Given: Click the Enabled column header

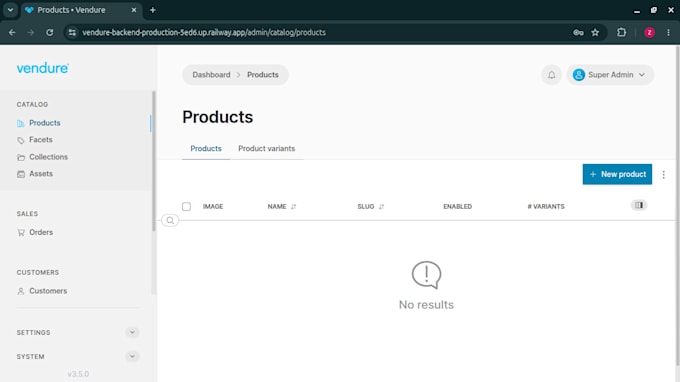Looking at the screenshot, I should [457, 207].
